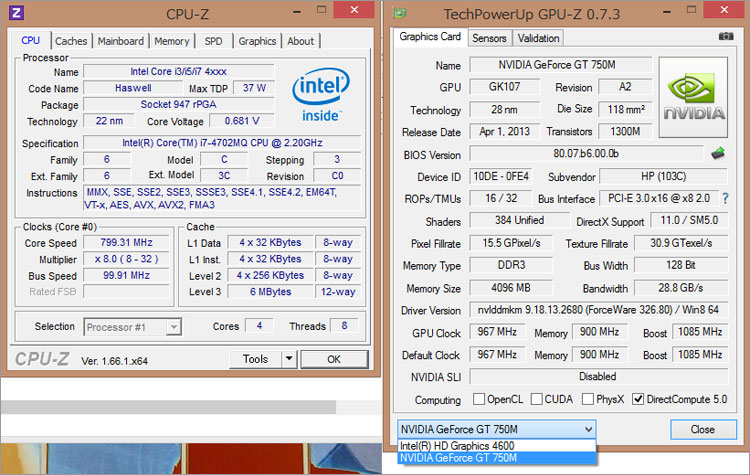The width and height of the screenshot is (750, 475).
Task: Select the CPU tab
Action: click(x=31, y=40)
